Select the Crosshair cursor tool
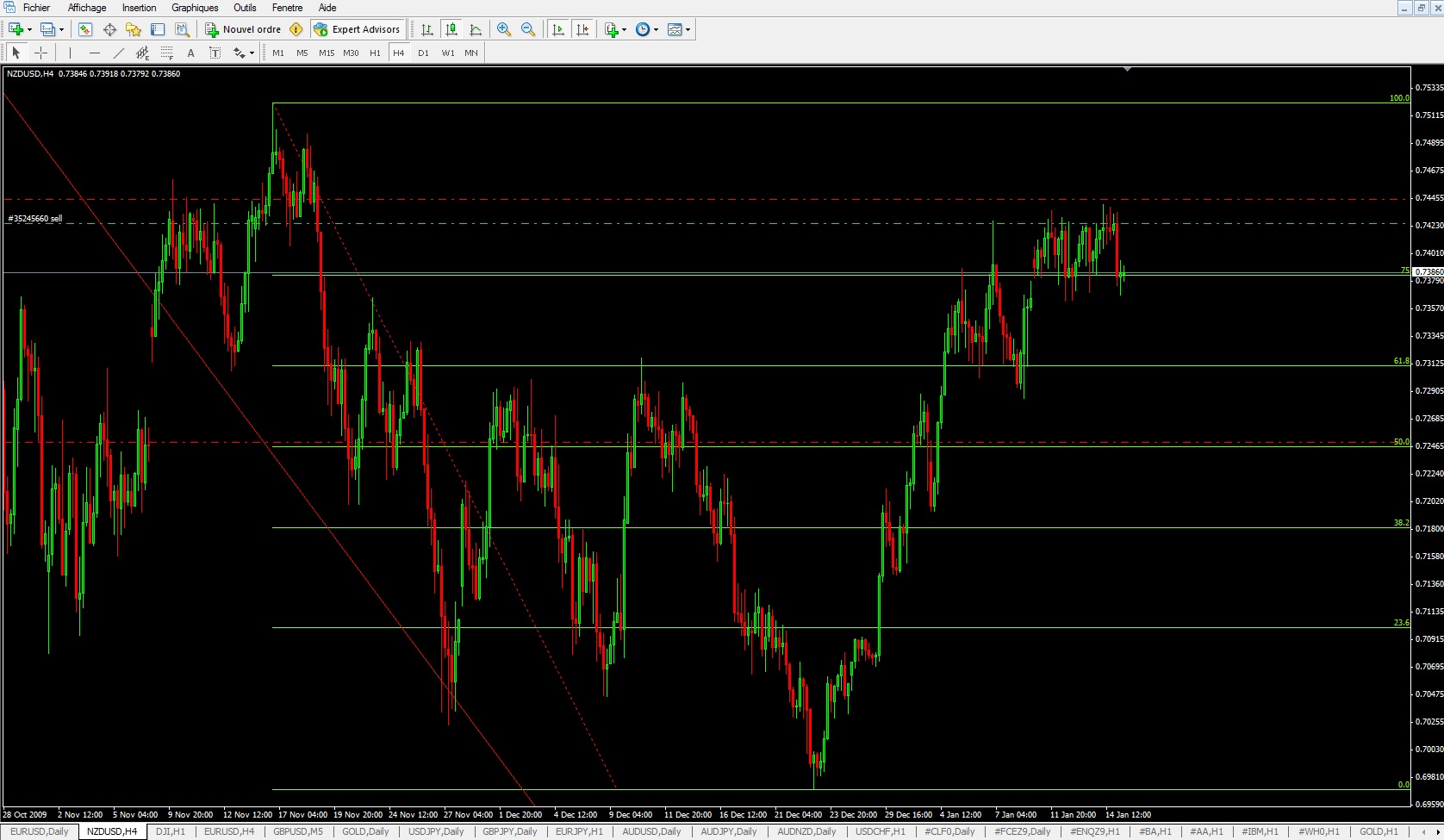1444x840 pixels. [x=40, y=53]
